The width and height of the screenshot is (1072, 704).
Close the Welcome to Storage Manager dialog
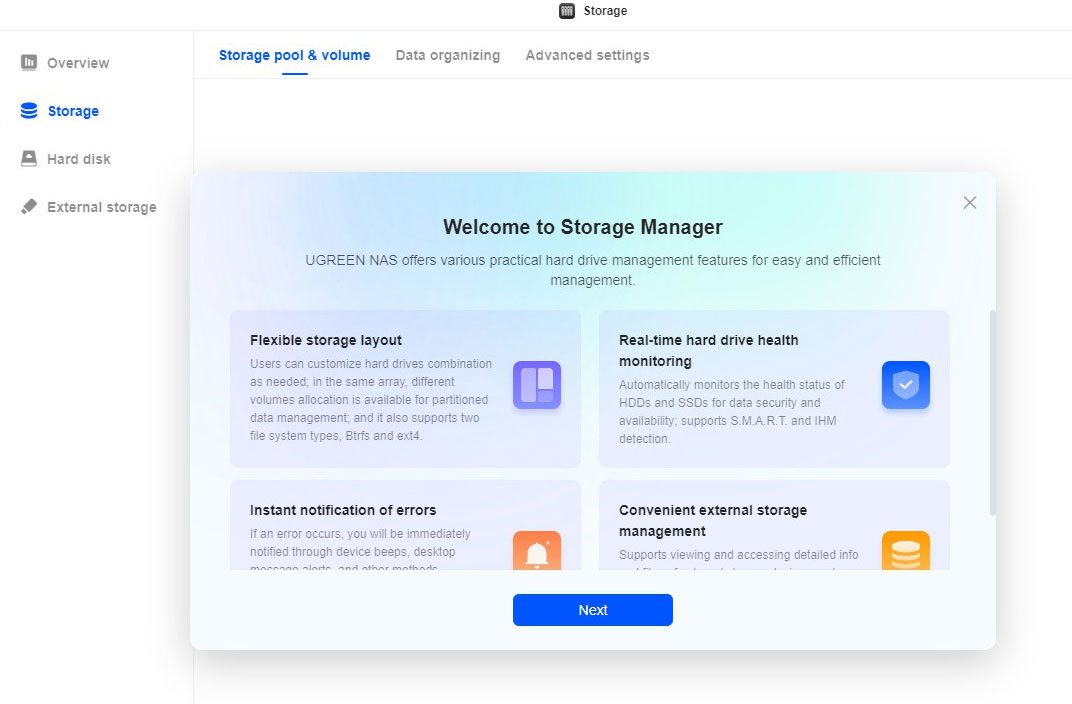click(x=969, y=203)
